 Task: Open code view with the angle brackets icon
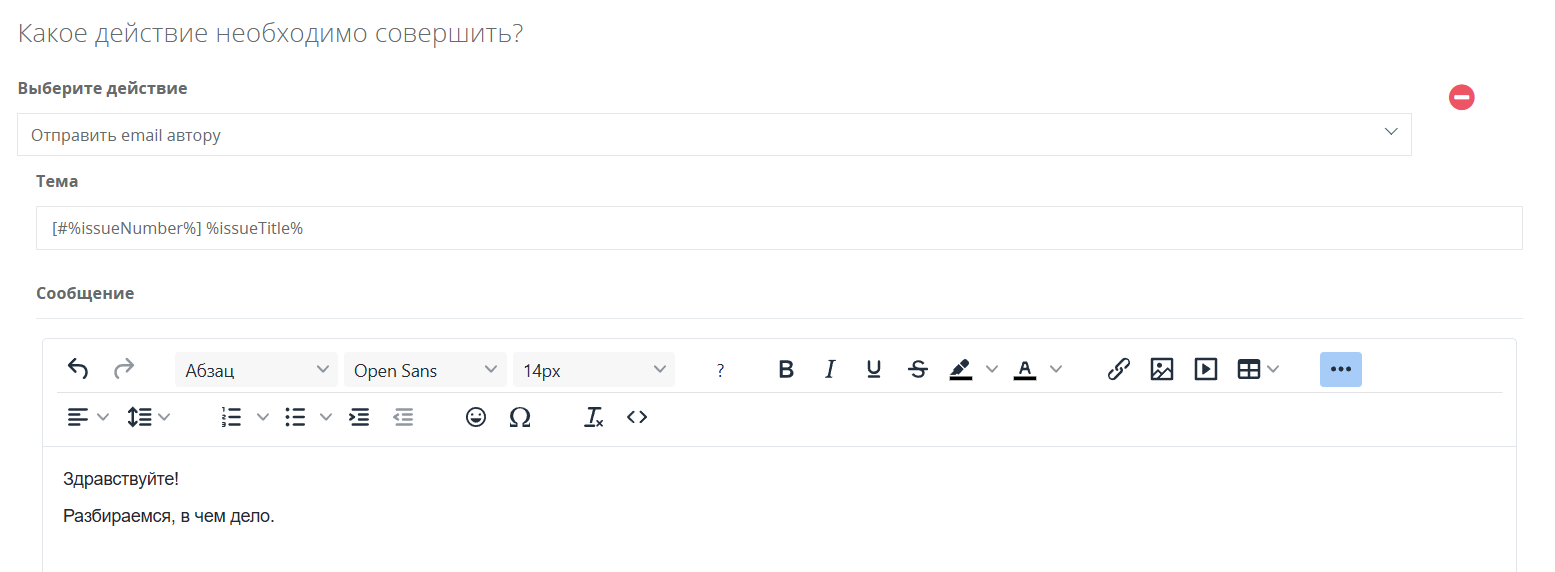pyautogui.click(x=637, y=417)
